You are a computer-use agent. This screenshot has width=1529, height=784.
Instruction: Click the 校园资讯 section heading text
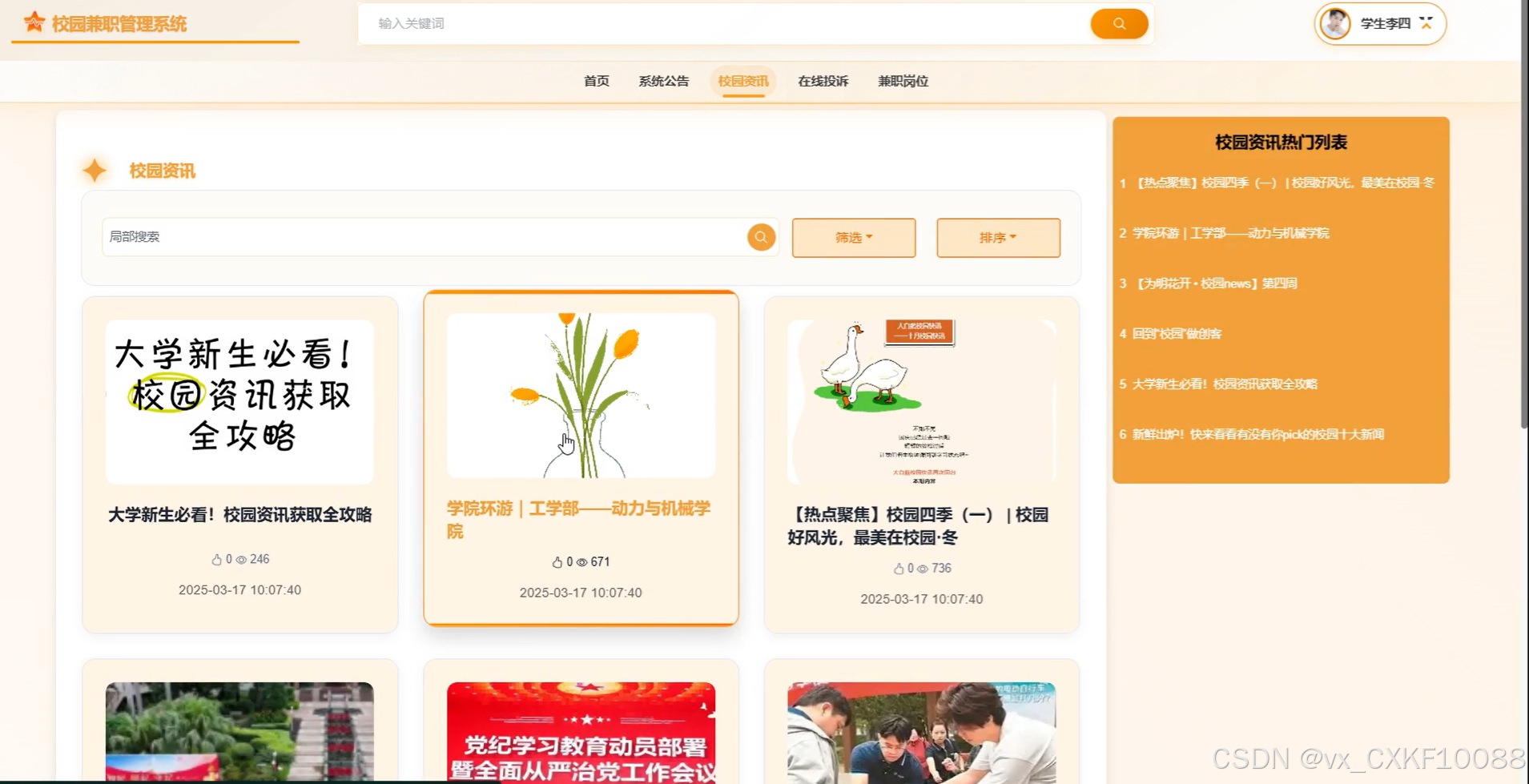163,171
